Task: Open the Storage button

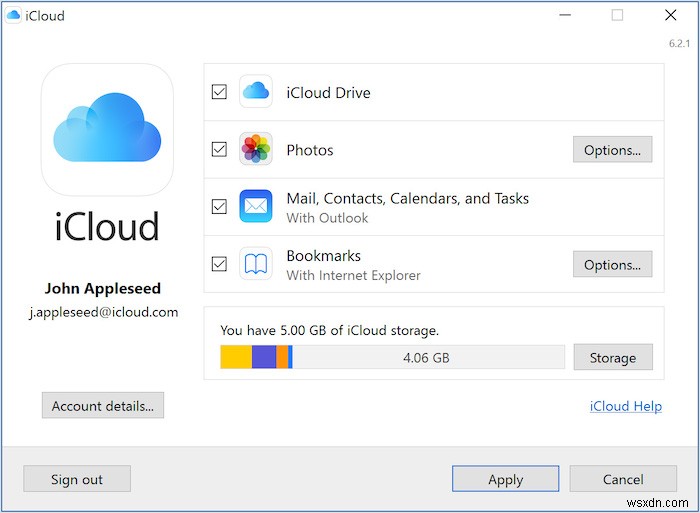Action: click(x=613, y=357)
